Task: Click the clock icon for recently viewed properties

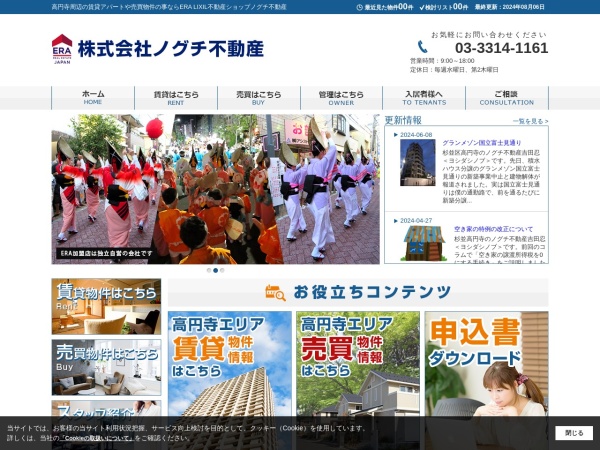Action: tap(359, 7)
